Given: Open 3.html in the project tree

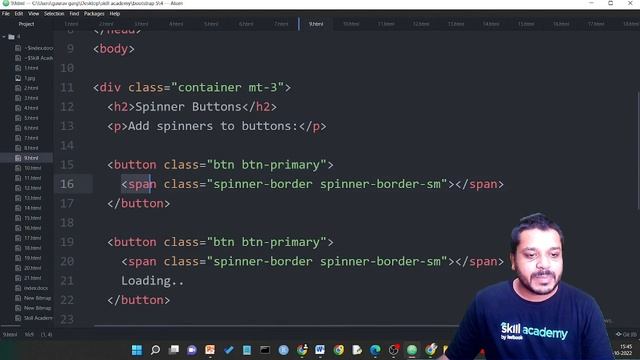Looking at the screenshot, I should (31, 98).
